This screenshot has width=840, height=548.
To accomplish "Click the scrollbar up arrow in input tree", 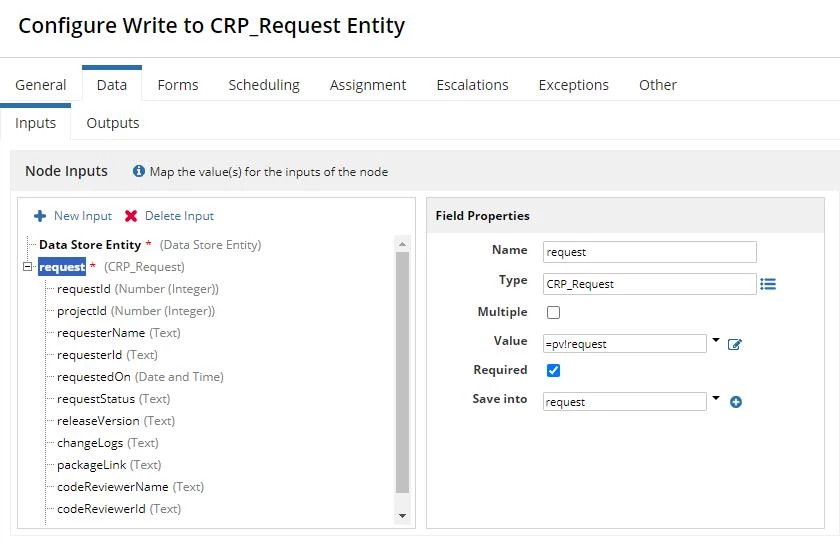I will tap(402, 244).
